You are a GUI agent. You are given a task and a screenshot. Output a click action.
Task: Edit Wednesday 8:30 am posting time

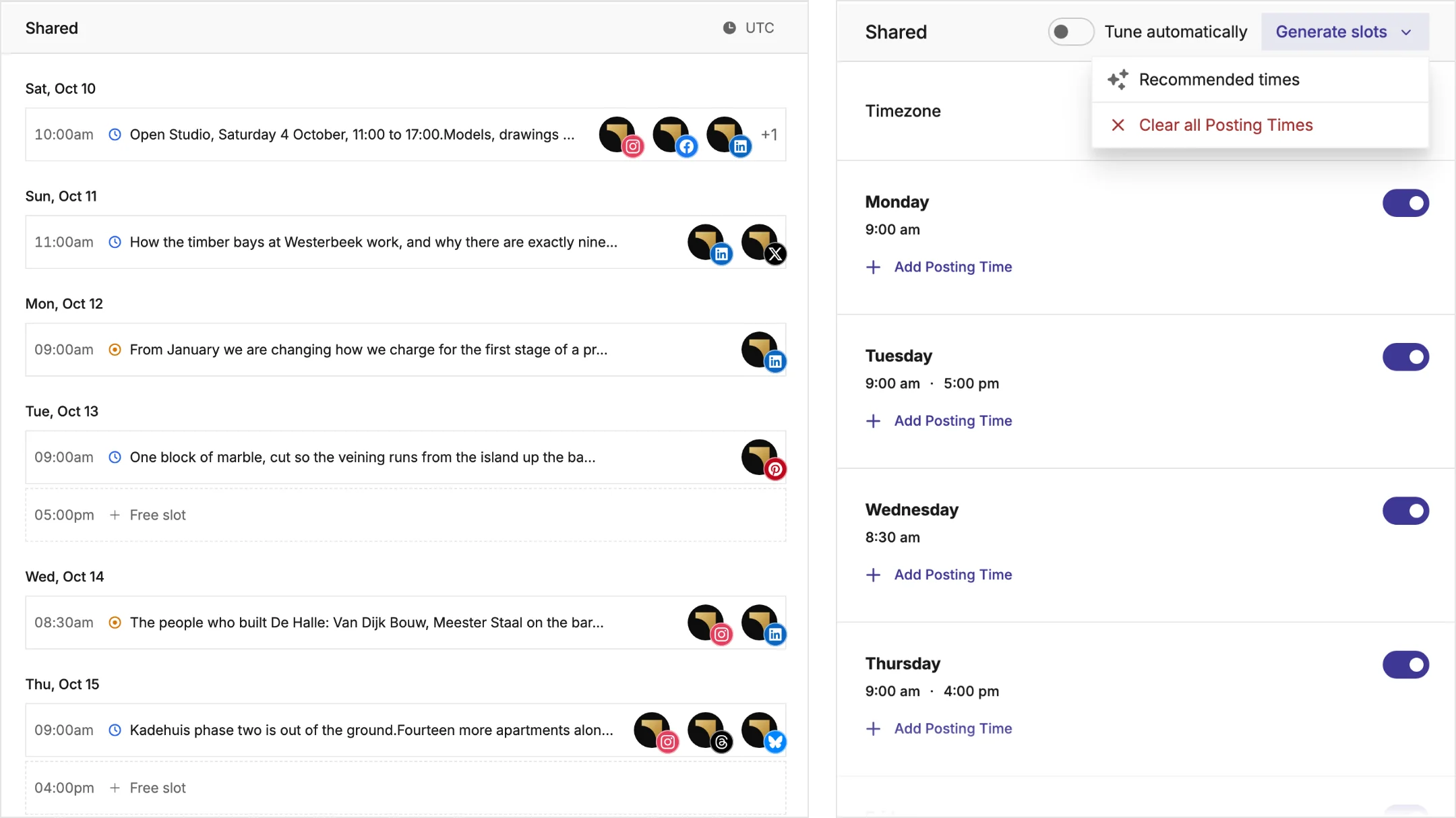892,538
